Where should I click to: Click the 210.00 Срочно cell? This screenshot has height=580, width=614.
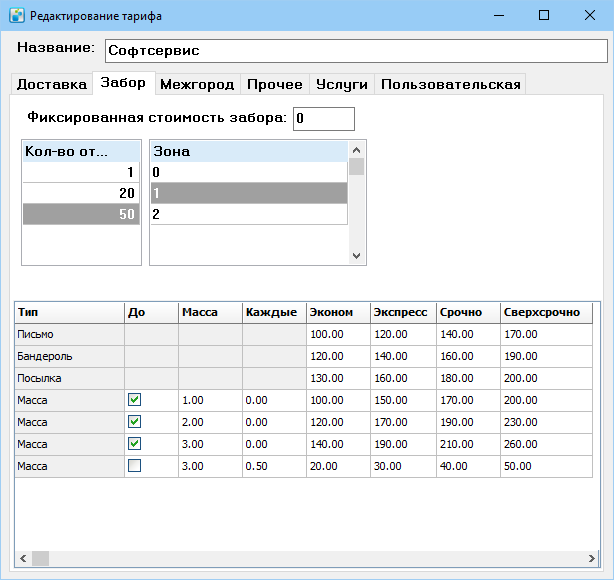[468, 444]
